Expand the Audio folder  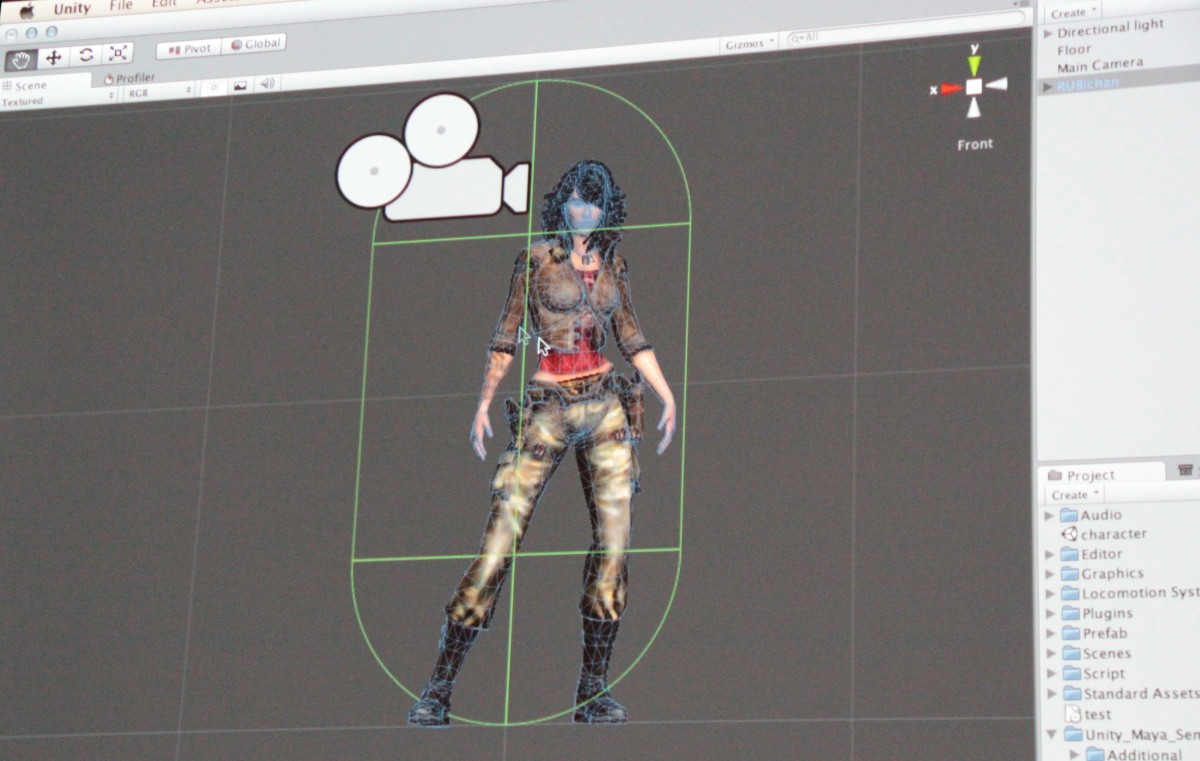click(1049, 515)
